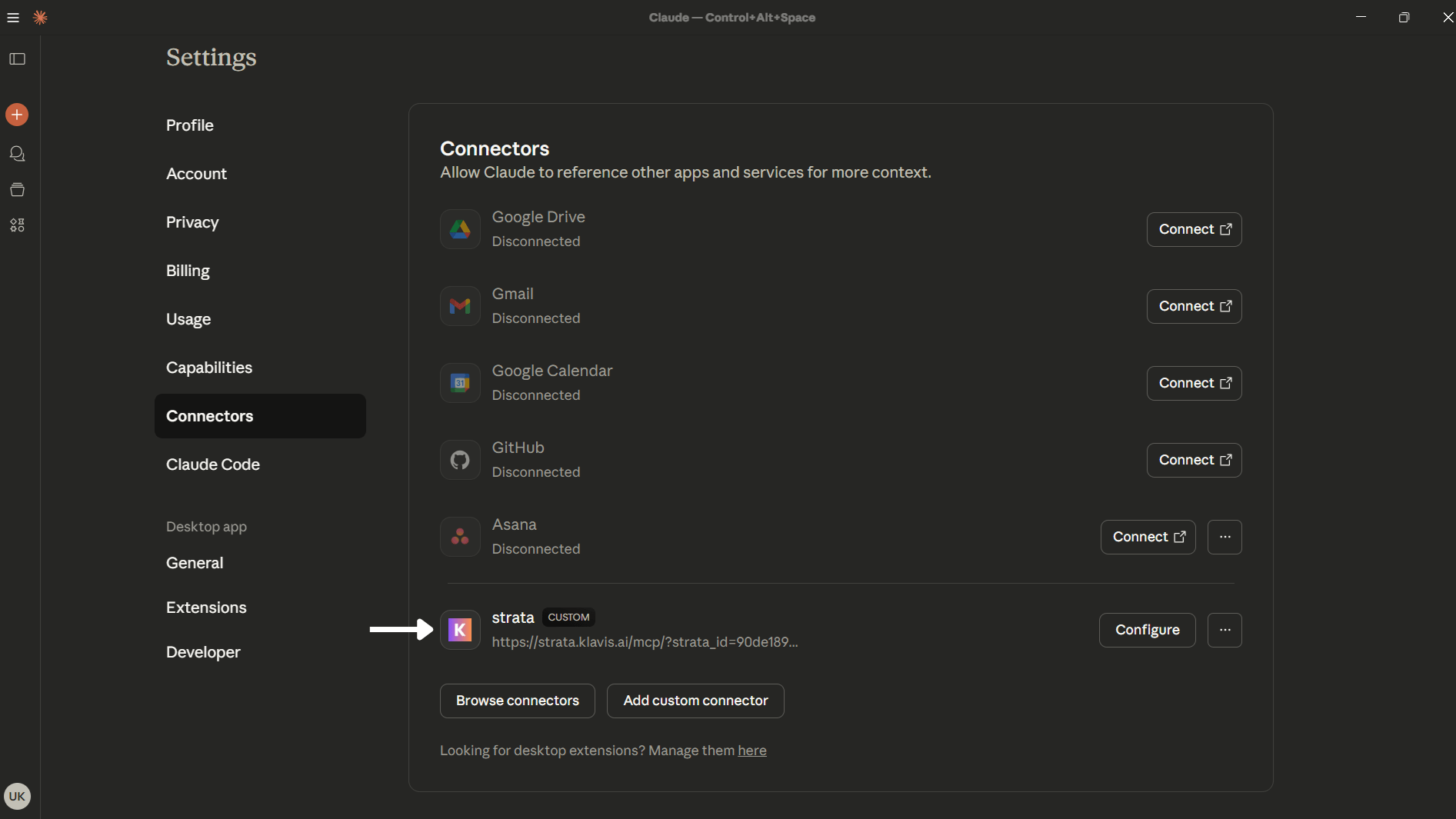The width and height of the screenshot is (1456, 819).
Task: Connect Asana
Action: click(1148, 537)
